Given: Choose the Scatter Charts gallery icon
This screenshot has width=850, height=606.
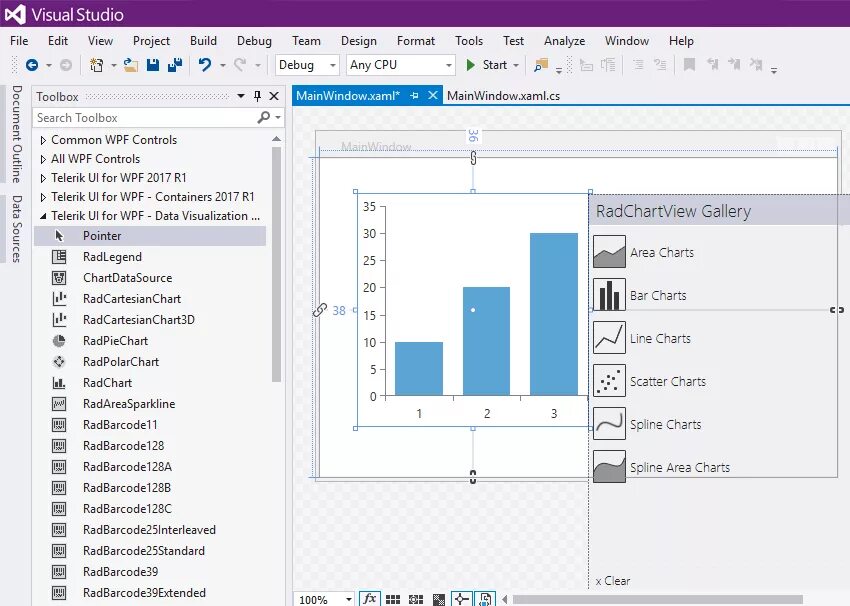Looking at the screenshot, I should tap(609, 381).
